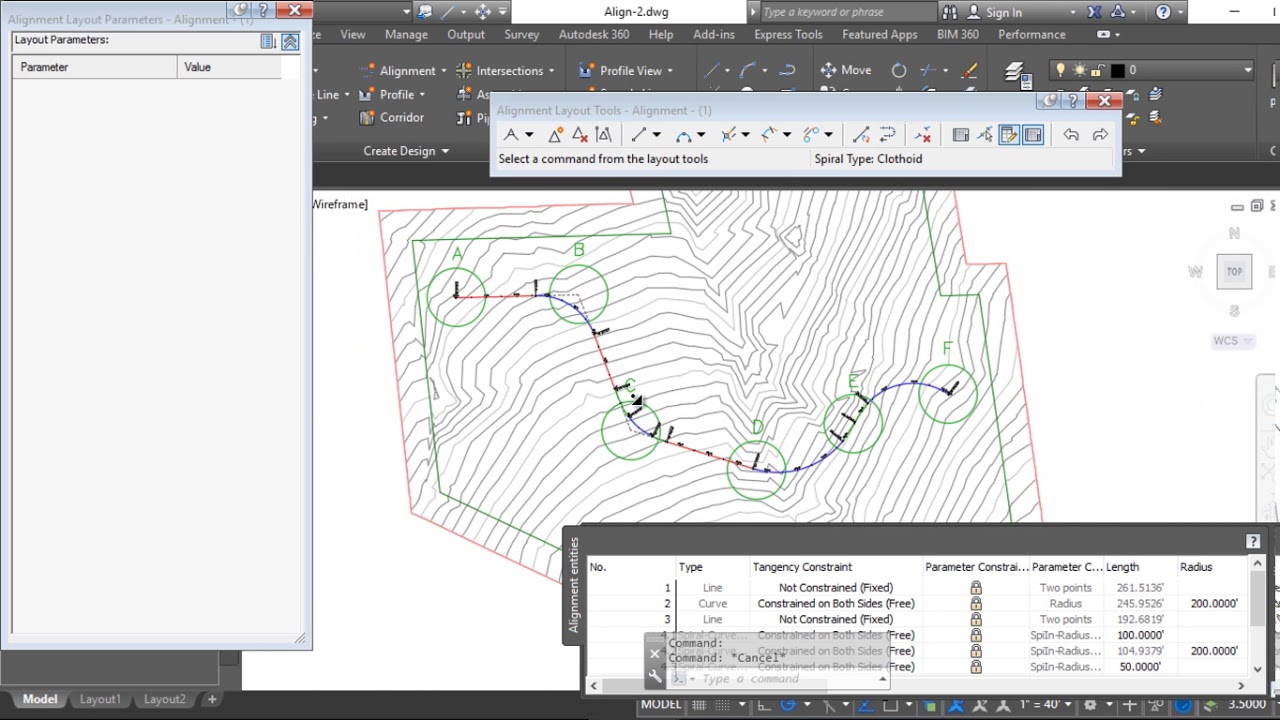Toggle lock on Curve row 2
The width and height of the screenshot is (1280, 720).
point(975,604)
